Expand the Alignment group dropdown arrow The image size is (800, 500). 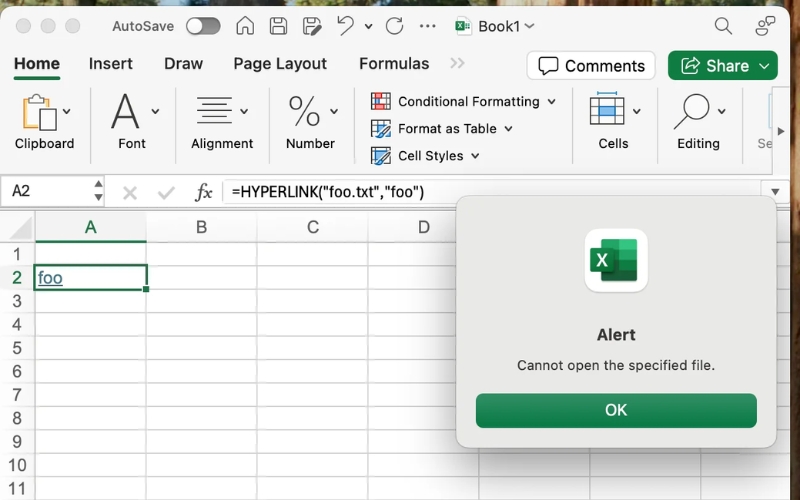tap(244, 111)
